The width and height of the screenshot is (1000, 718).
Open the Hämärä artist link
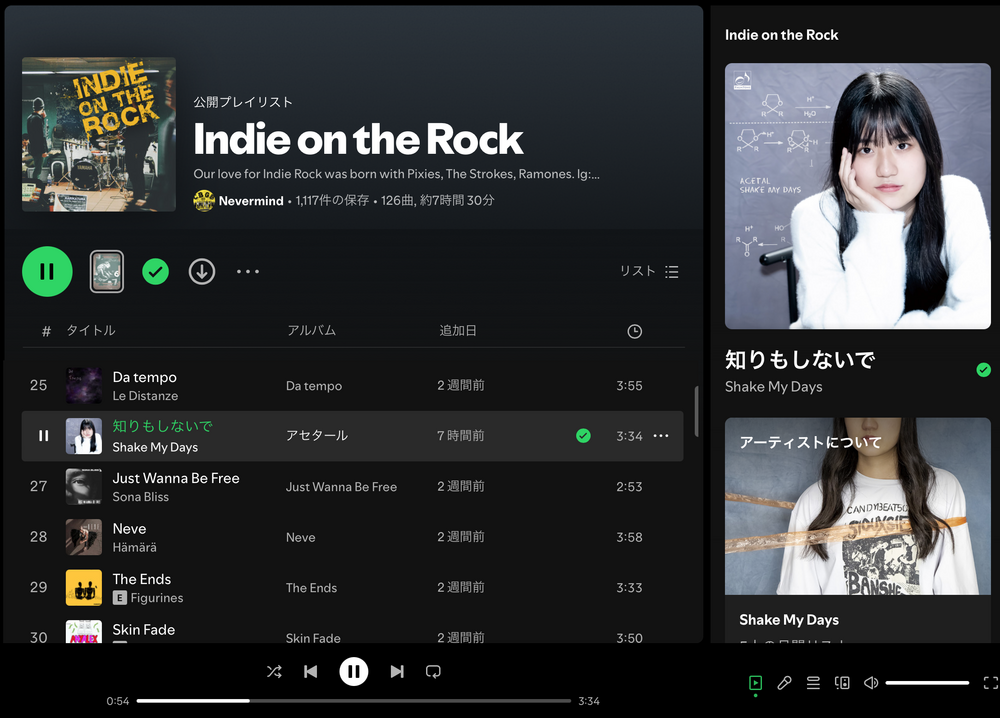[135, 547]
